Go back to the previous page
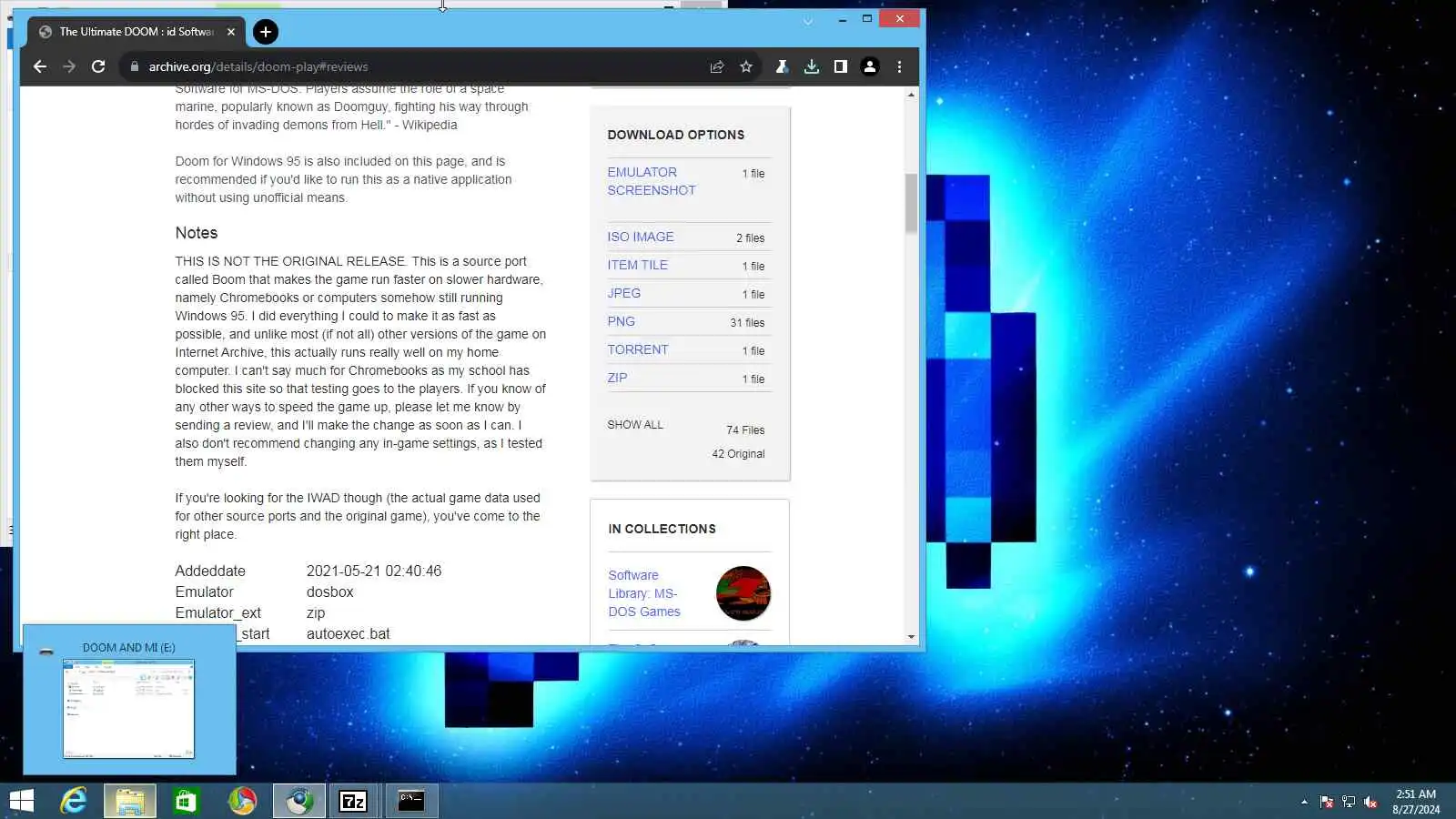Viewport: 1456px width, 819px height. point(39,66)
